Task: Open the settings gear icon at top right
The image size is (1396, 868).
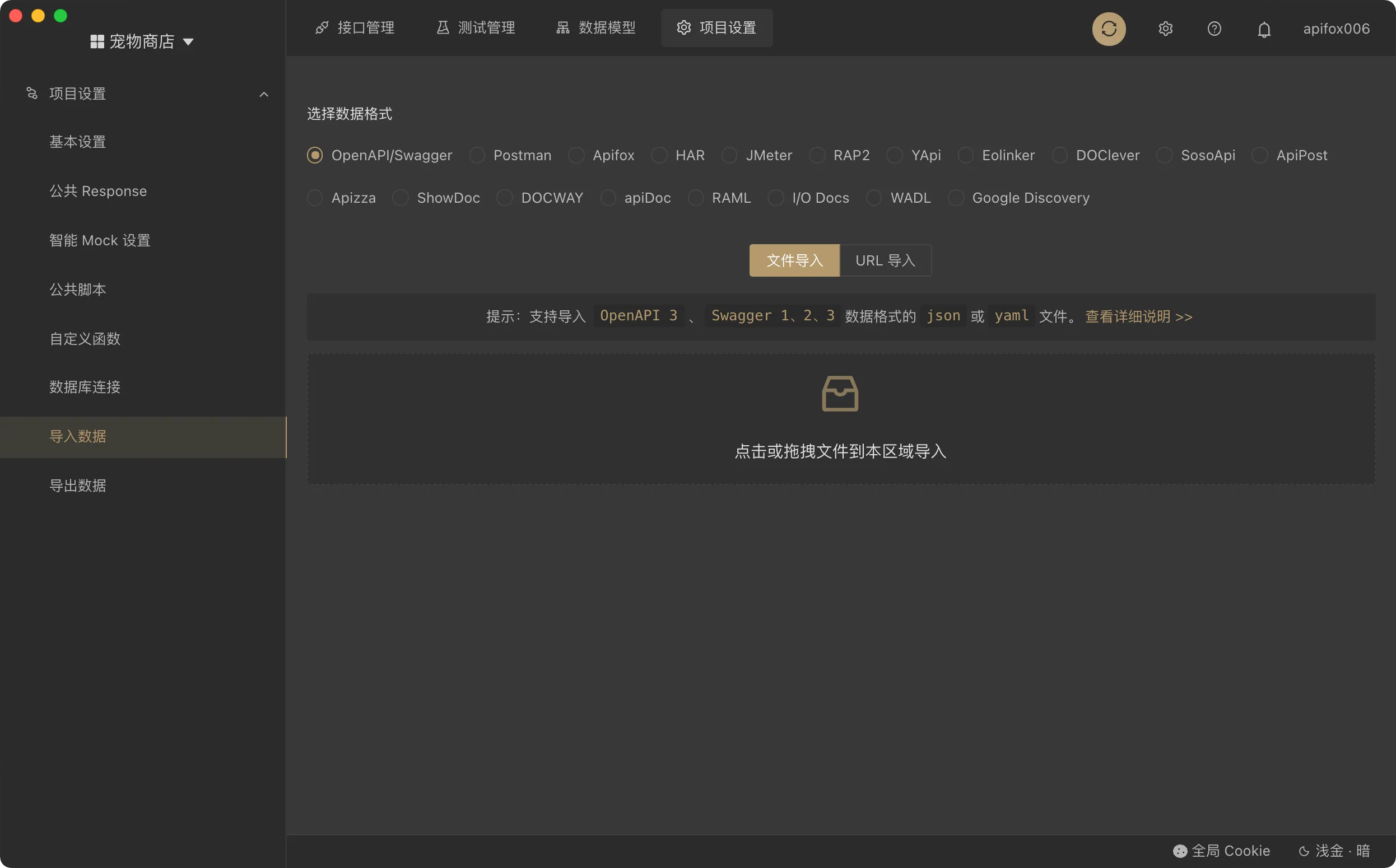Action: [1165, 28]
